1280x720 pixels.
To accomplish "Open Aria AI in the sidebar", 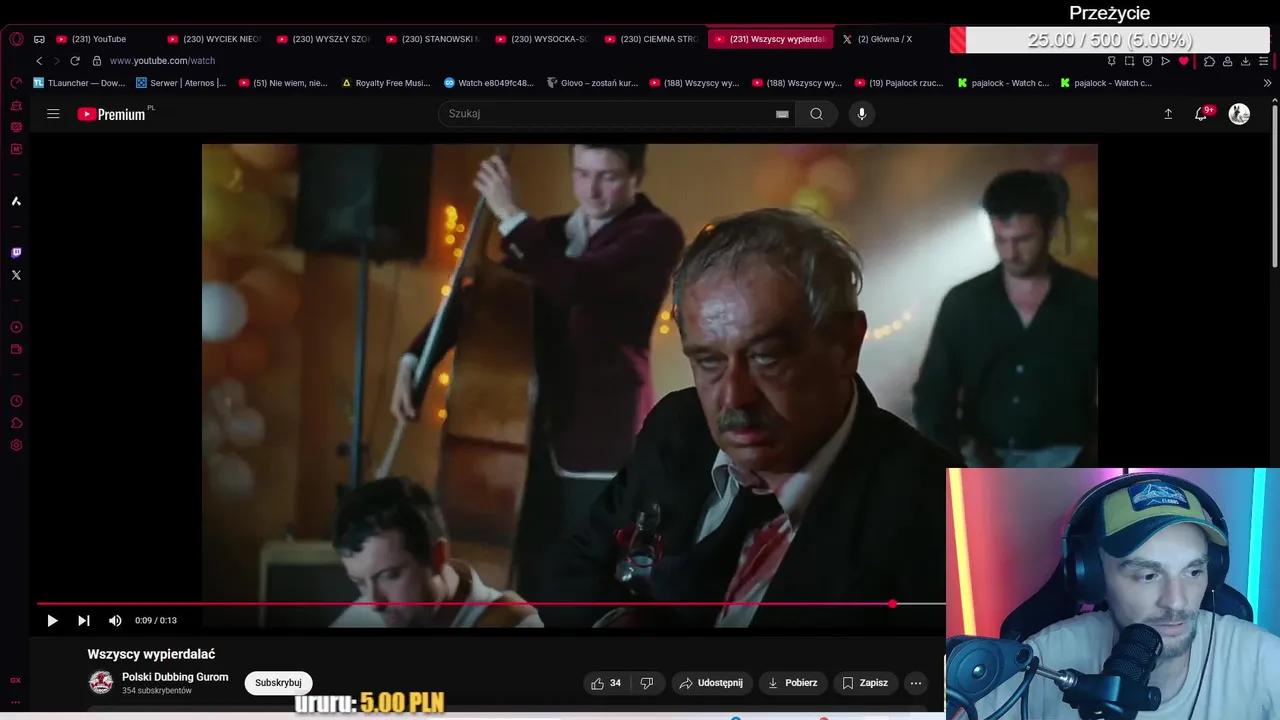I will (16, 201).
